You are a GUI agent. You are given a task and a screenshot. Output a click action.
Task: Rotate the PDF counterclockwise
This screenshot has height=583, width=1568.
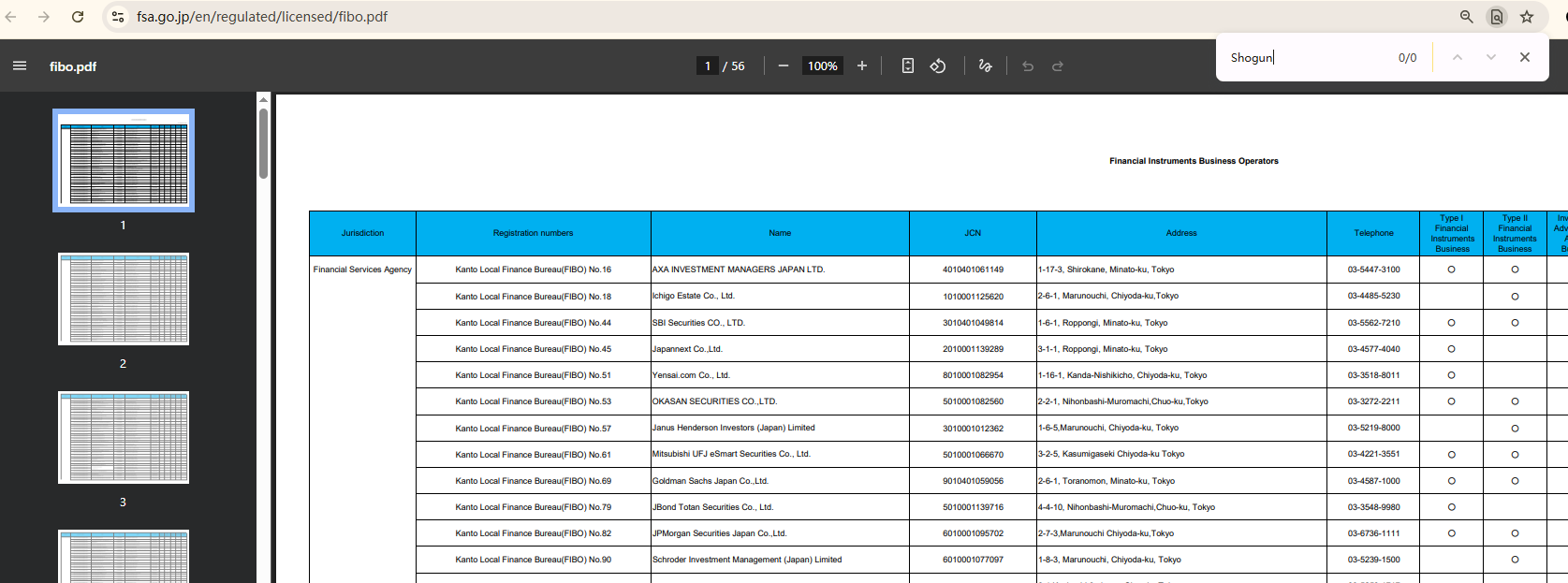click(x=938, y=66)
